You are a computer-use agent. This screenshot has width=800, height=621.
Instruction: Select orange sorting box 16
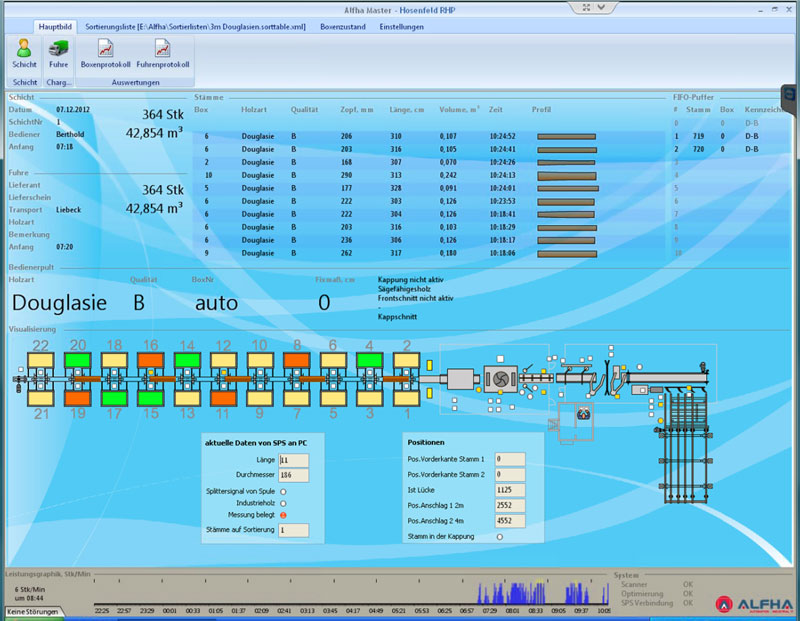150,359
